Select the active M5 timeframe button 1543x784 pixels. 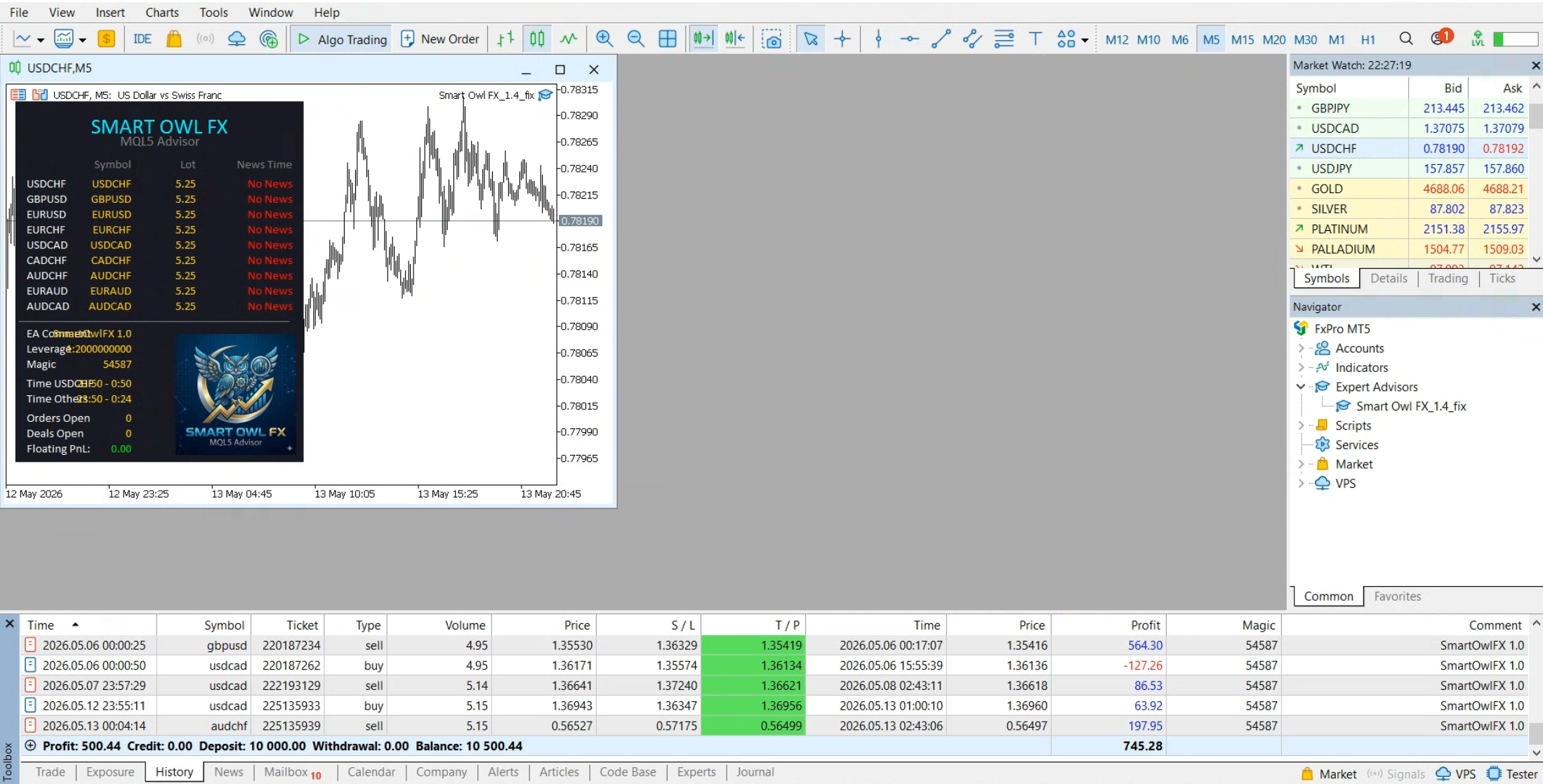tap(1211, 40)
